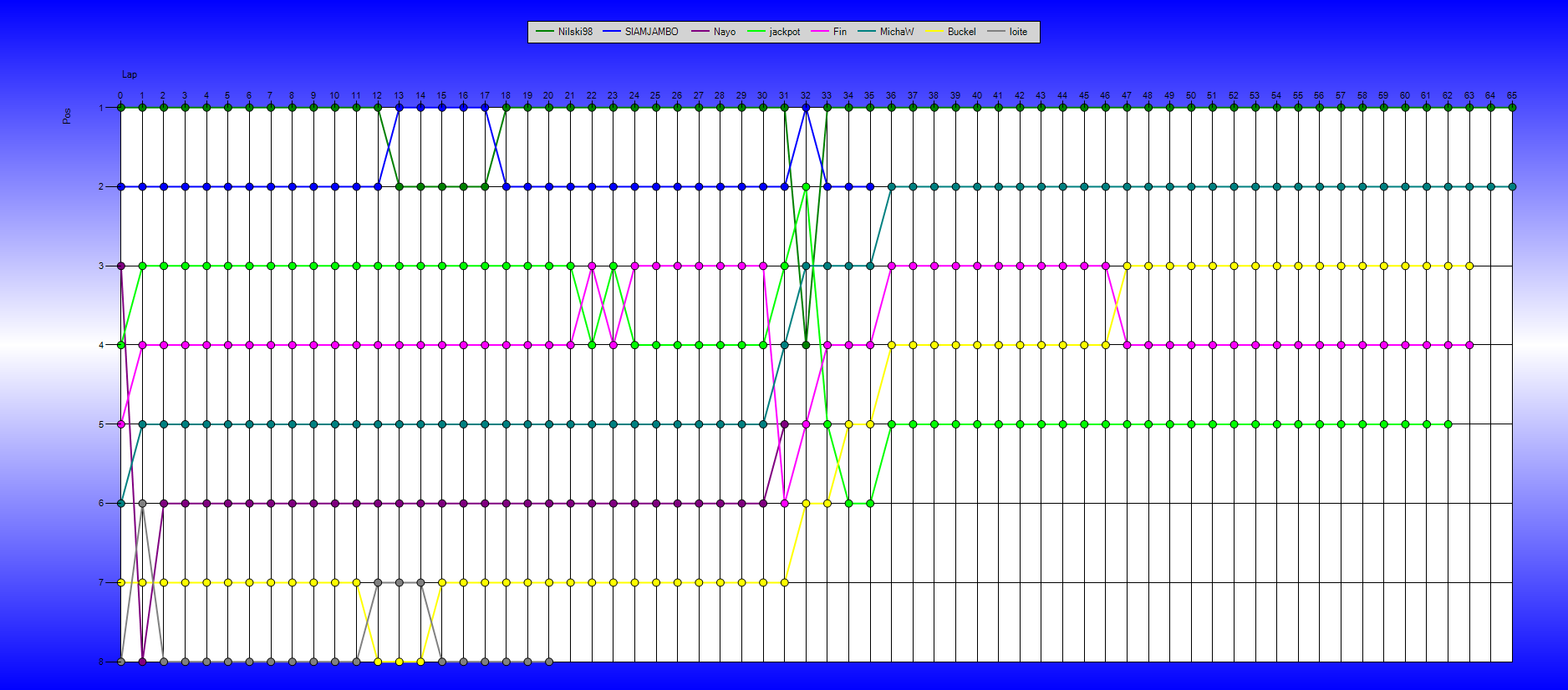Click Nayo's purple point at lap 1, position 8

[x=142, y=662]
